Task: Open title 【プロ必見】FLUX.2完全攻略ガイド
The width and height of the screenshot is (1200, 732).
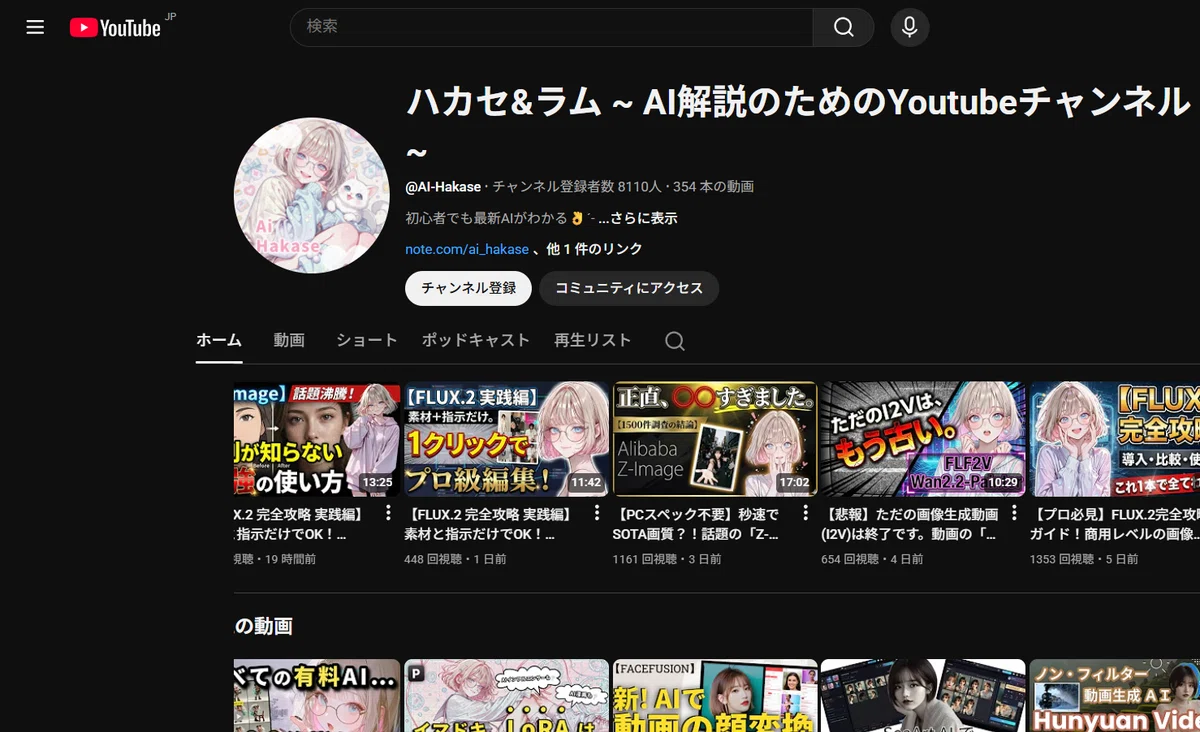Action: (x=1115, y=524)
